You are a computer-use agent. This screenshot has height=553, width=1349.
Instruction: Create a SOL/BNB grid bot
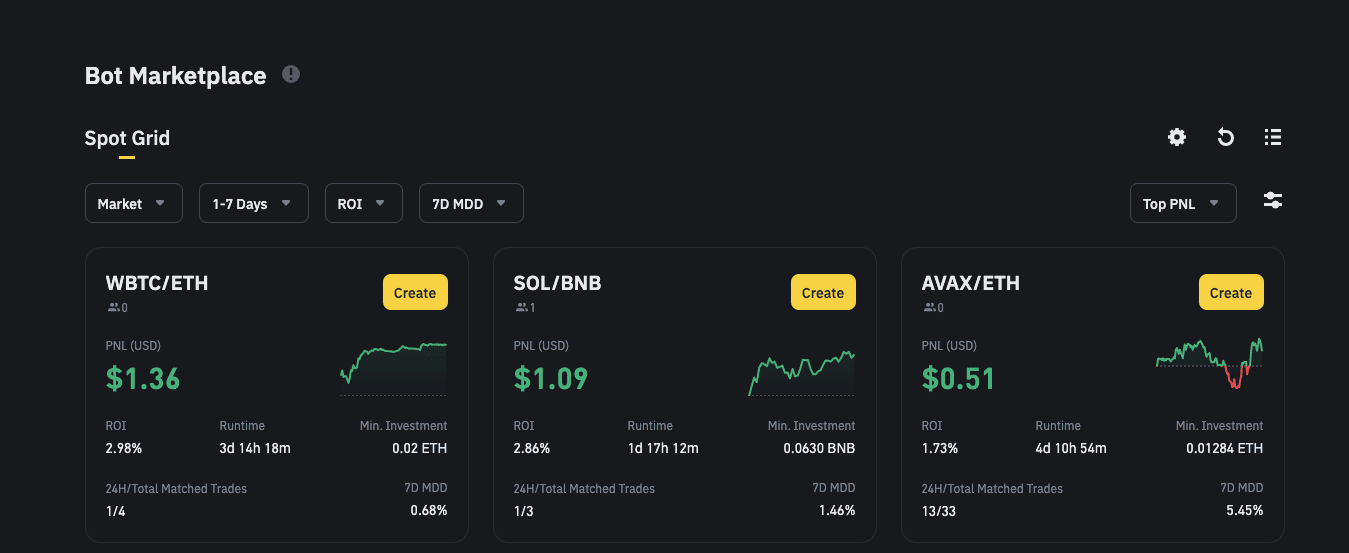coord(823,293)
